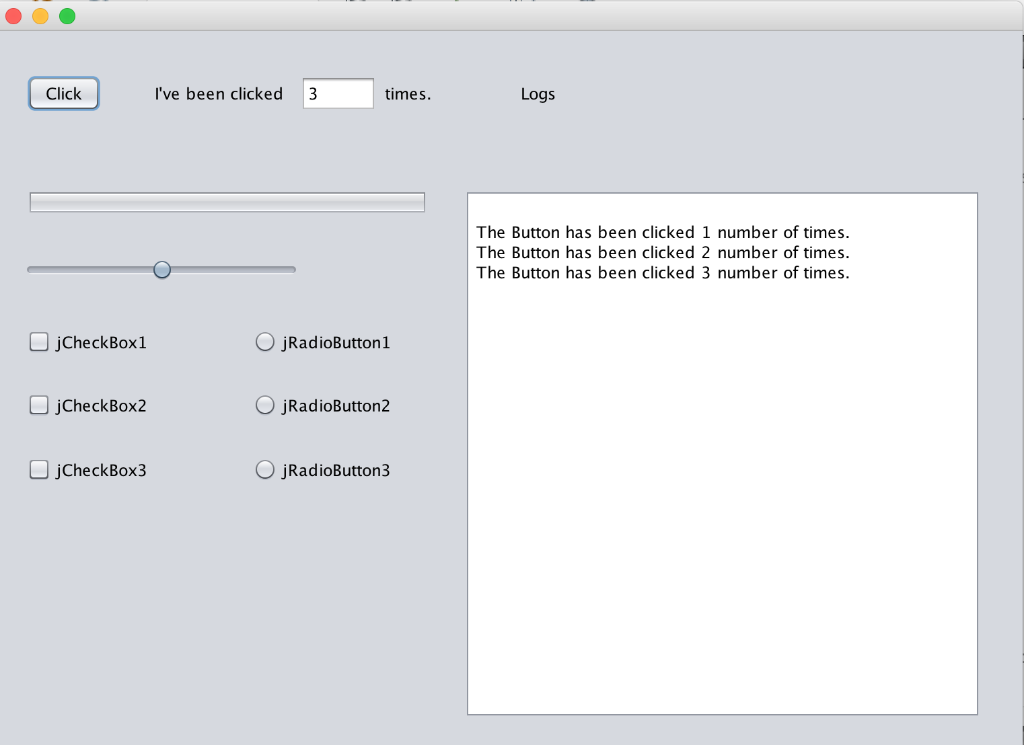
Task: Click the 'times.' text label
Action: coord(407,93)
